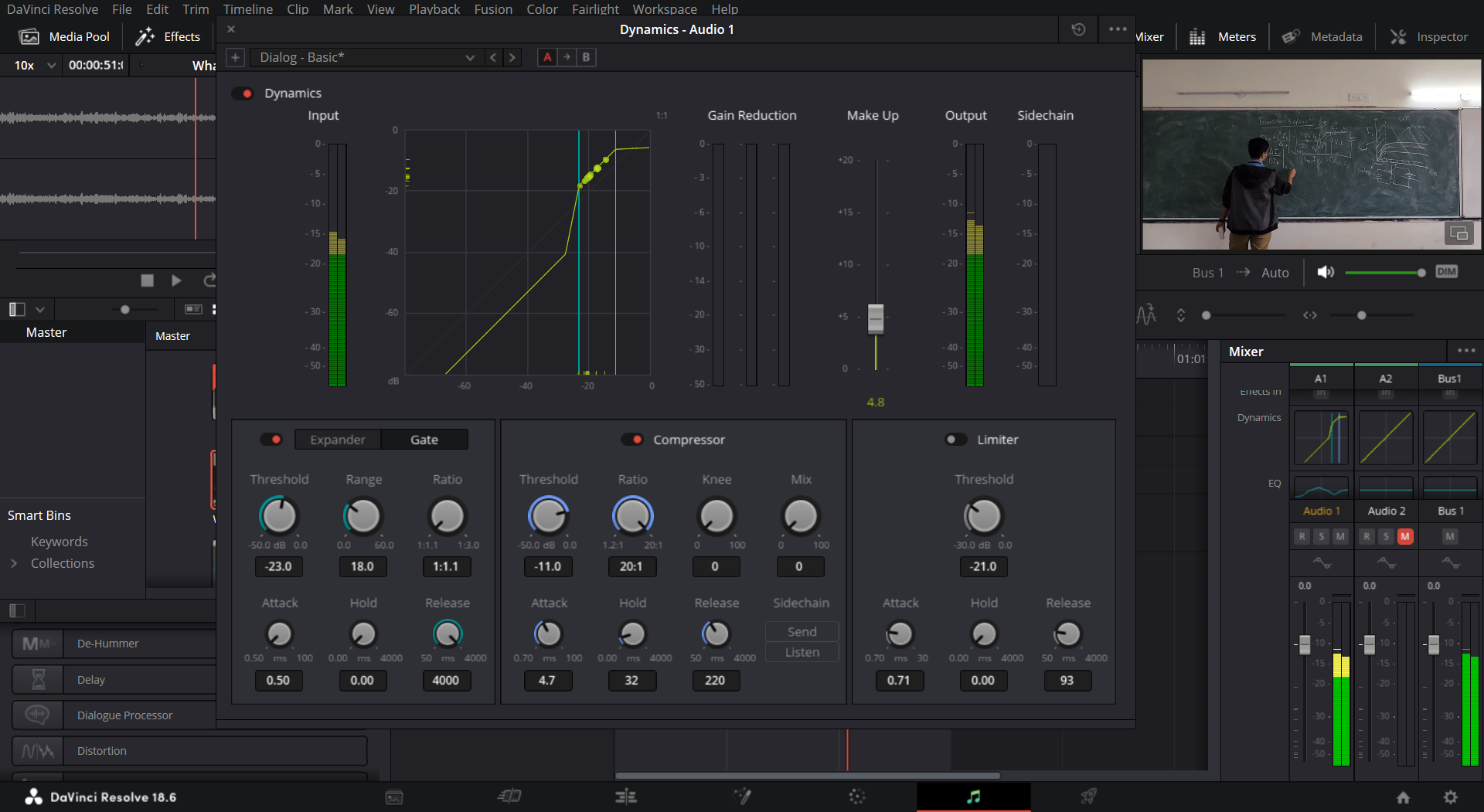Screen dimensions: 1484x812
Task: Select the Distortion effect
Action: point(189,751)
